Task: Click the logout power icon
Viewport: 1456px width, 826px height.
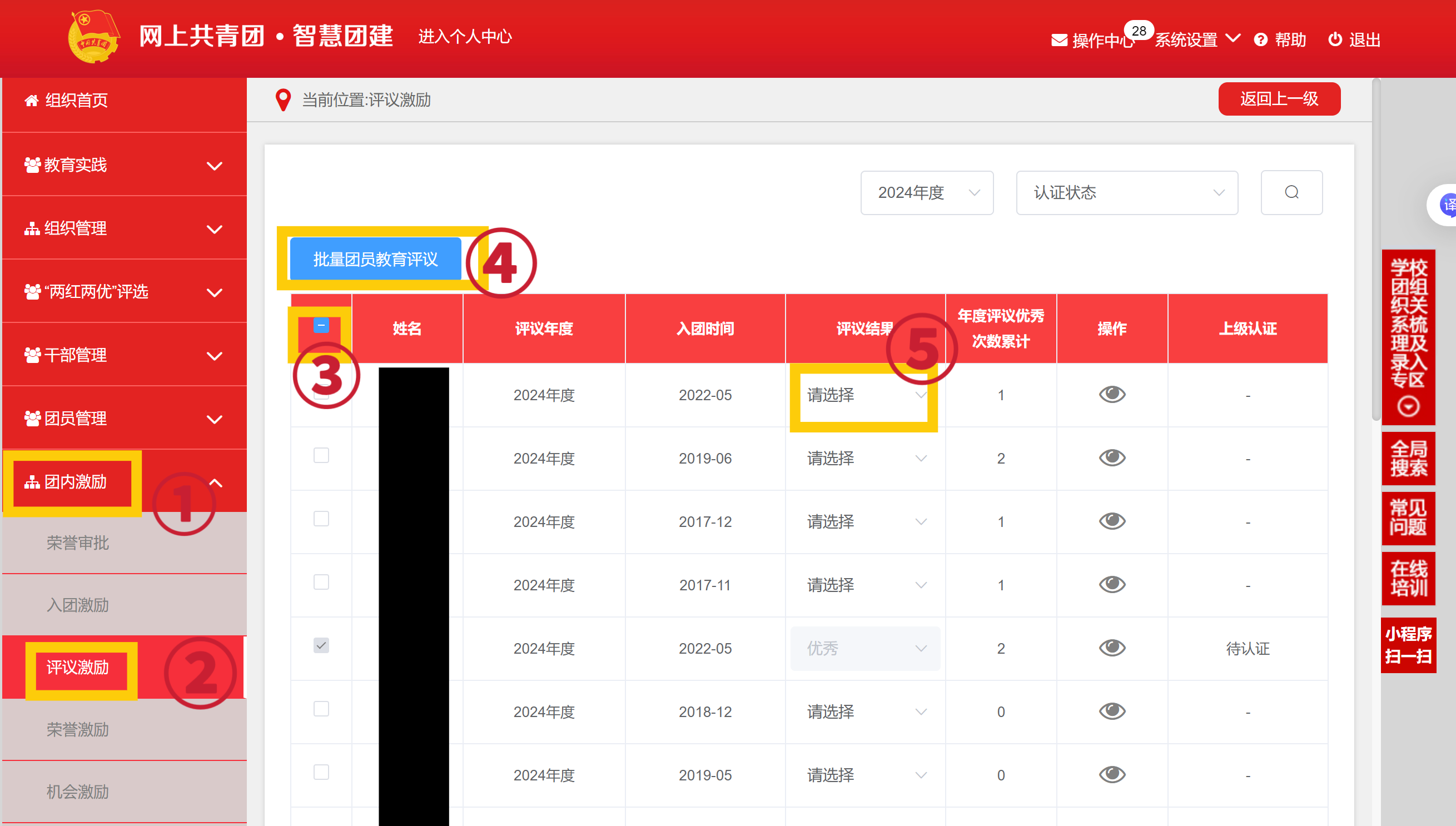Action: [x=1335, y=39]
